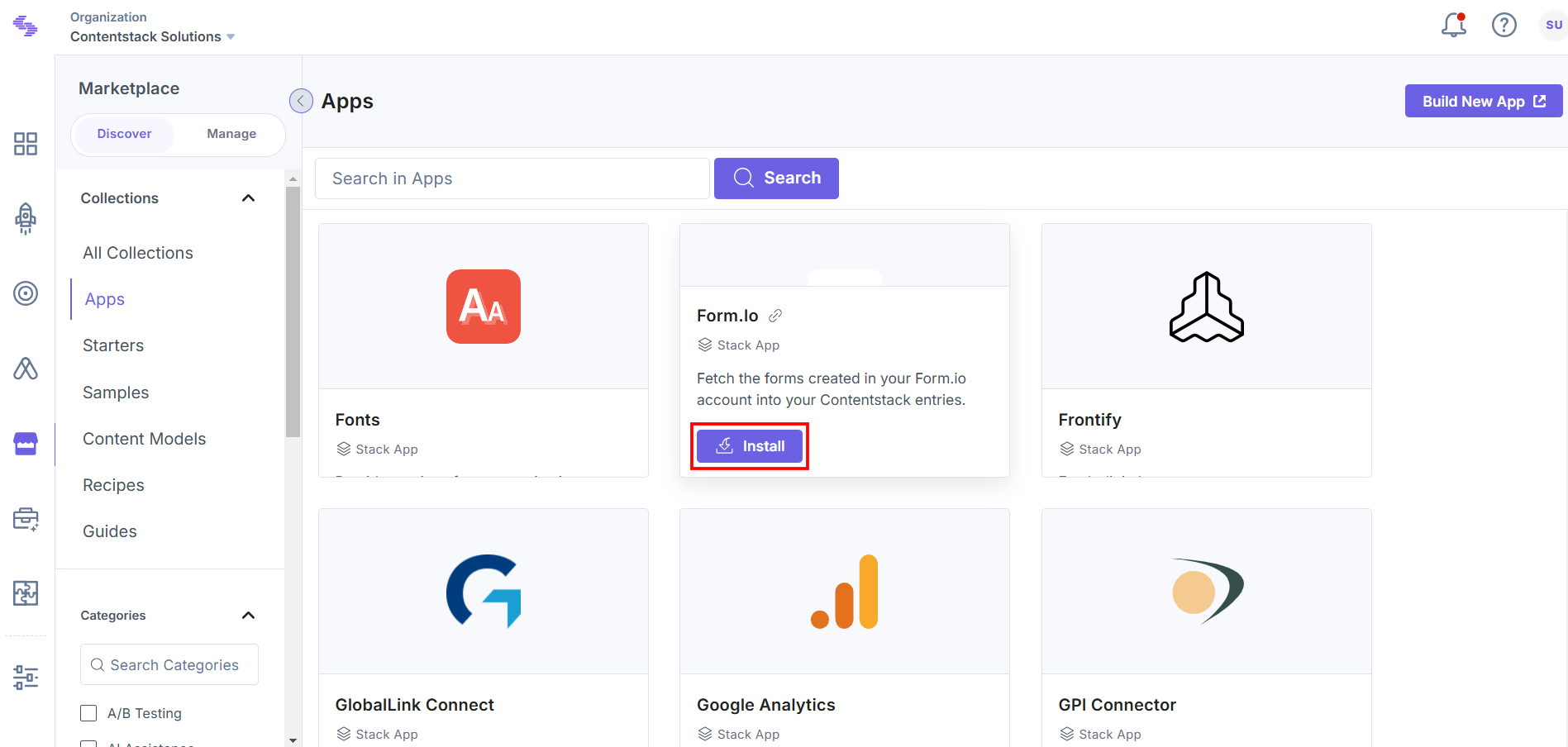Open the Fonts app title
Viewport: 1568px width, 747px height.
(x=358, y=420)
